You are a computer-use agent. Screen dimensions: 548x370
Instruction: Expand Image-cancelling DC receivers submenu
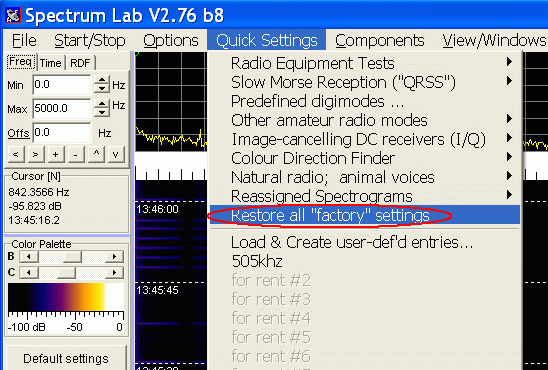tap(365, 139)
